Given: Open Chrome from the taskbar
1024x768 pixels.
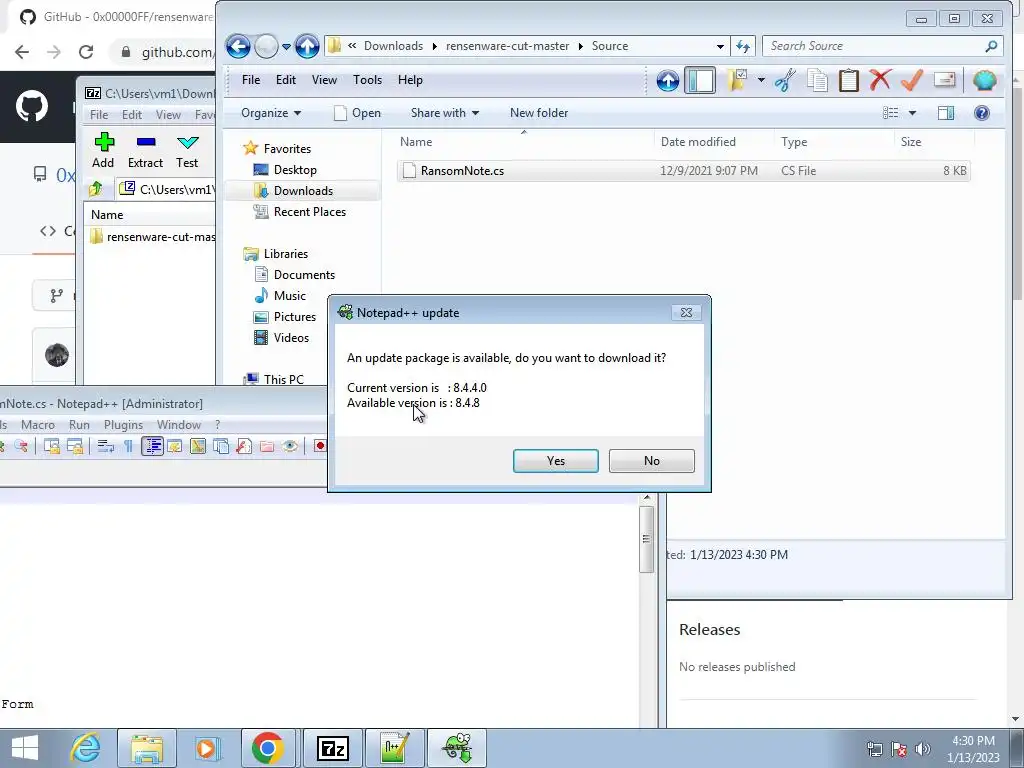Looking at the screenshot, I should (267, 748).
